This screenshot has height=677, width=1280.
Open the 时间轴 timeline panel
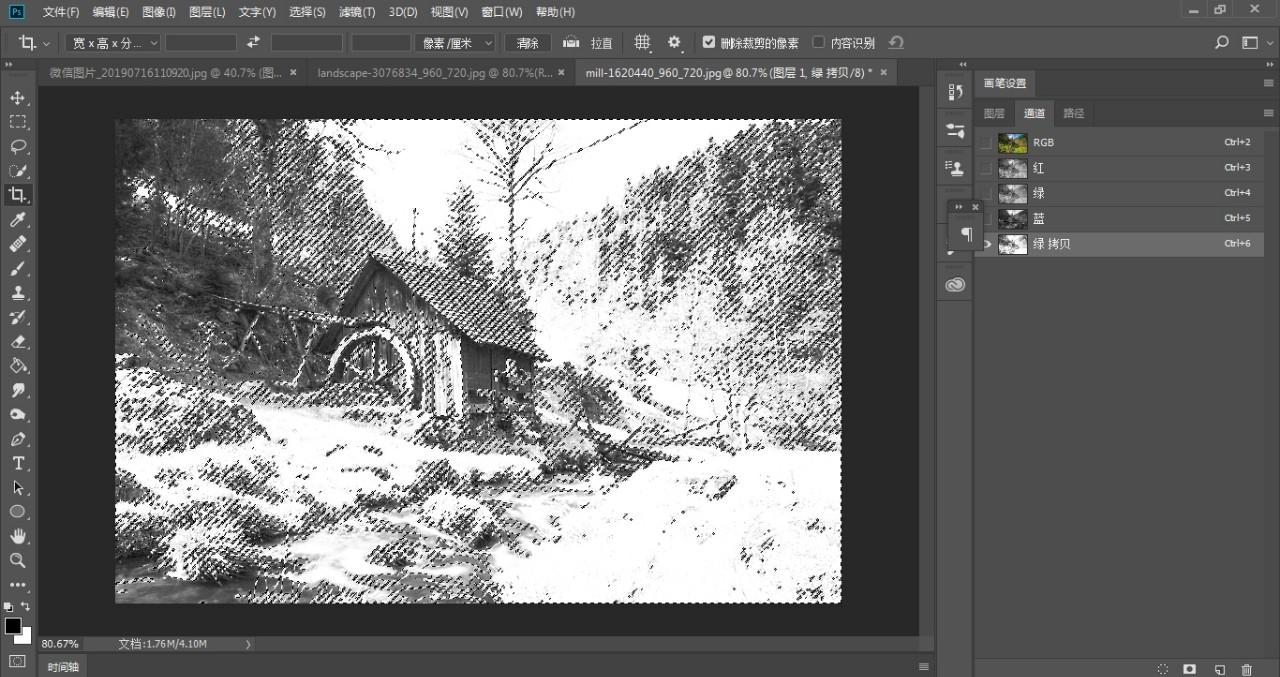(x=62, y=666)
